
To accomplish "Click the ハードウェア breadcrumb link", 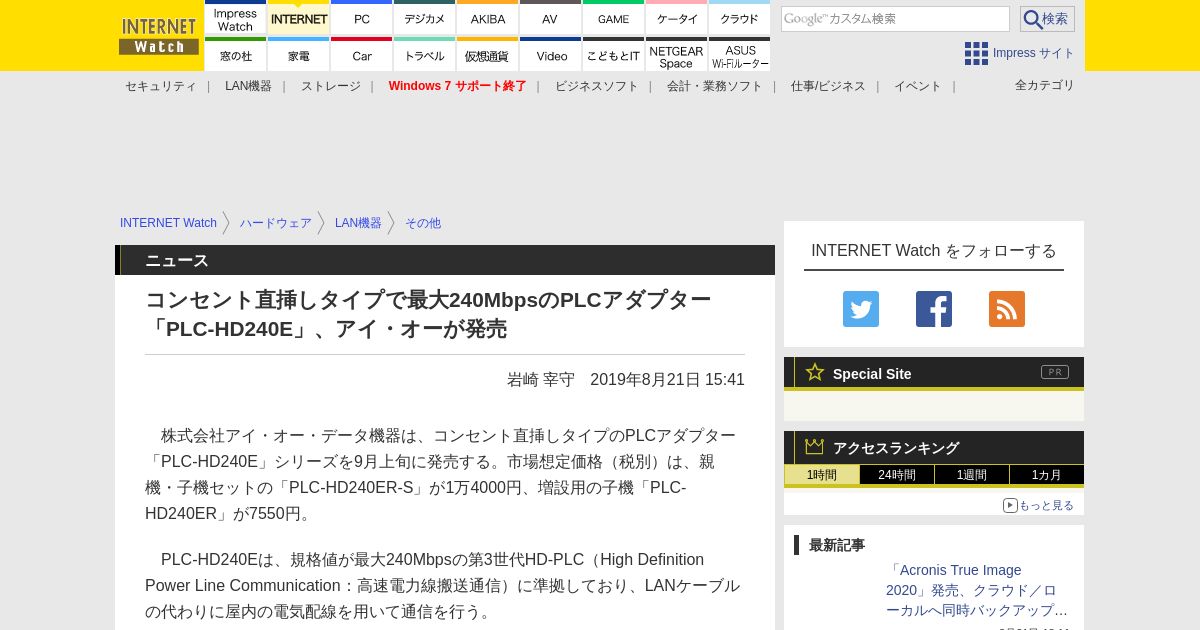I will pos(276,223).
